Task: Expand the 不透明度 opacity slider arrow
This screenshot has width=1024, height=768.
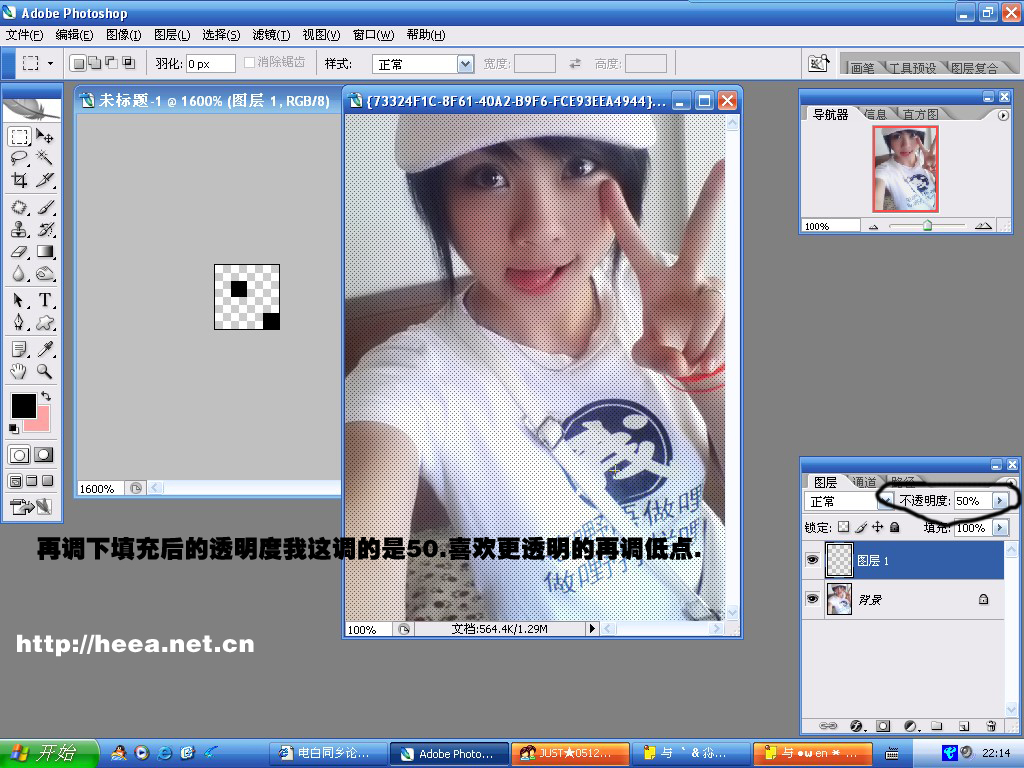Action: [999, 500]
